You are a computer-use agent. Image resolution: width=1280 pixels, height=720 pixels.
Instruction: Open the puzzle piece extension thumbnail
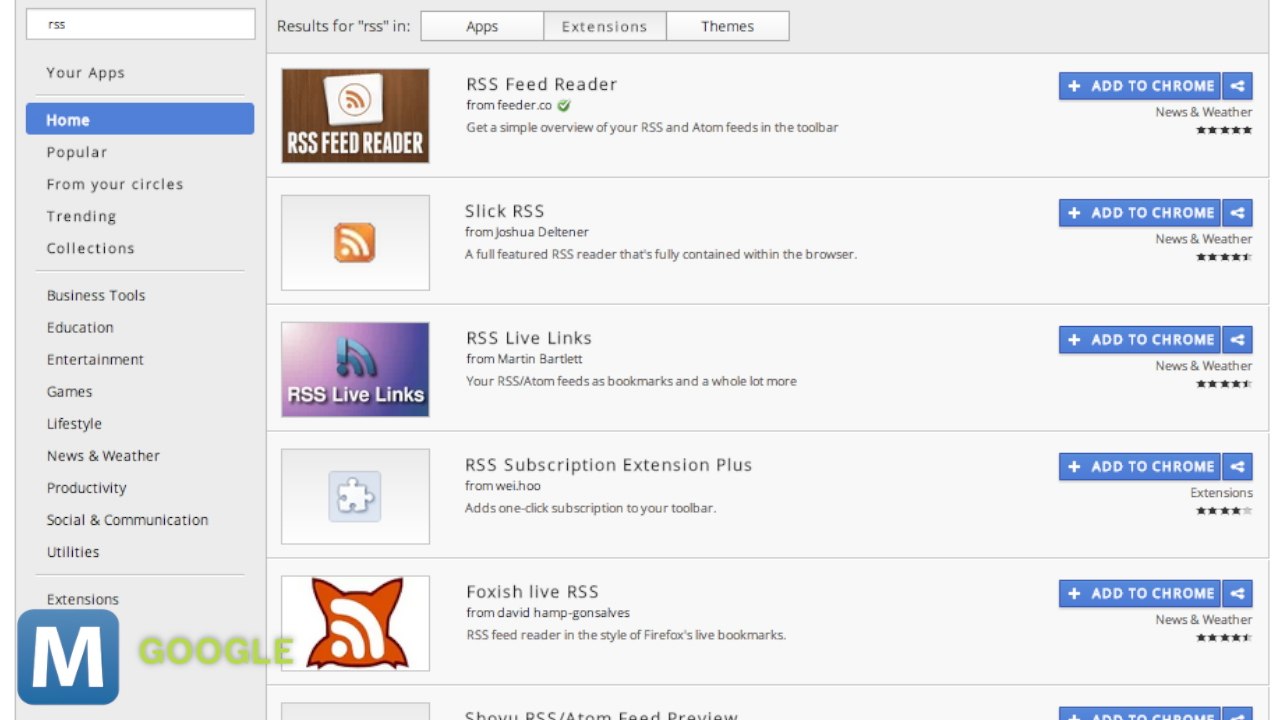tap(355, 497)
